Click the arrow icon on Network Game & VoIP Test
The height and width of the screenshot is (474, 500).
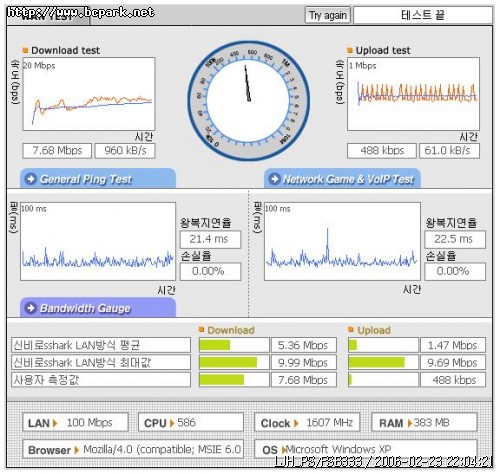275,179
